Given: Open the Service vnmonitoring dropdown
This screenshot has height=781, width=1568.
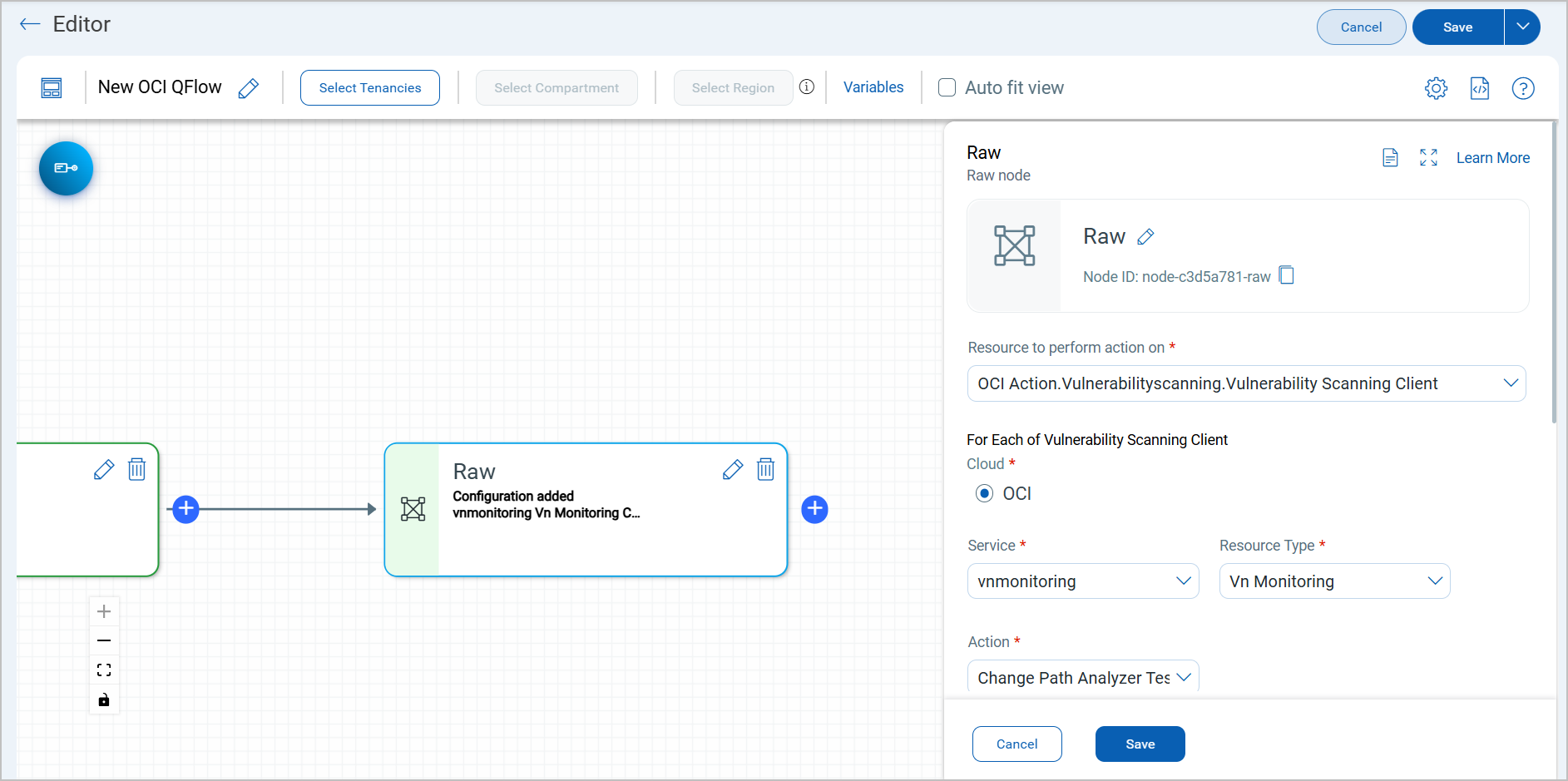Looking at the screenshot, I should (1082, 581).
